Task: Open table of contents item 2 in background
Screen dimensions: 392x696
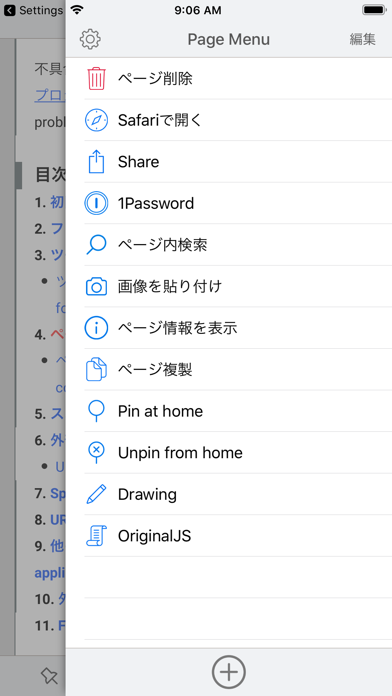Action: (58, 229)
